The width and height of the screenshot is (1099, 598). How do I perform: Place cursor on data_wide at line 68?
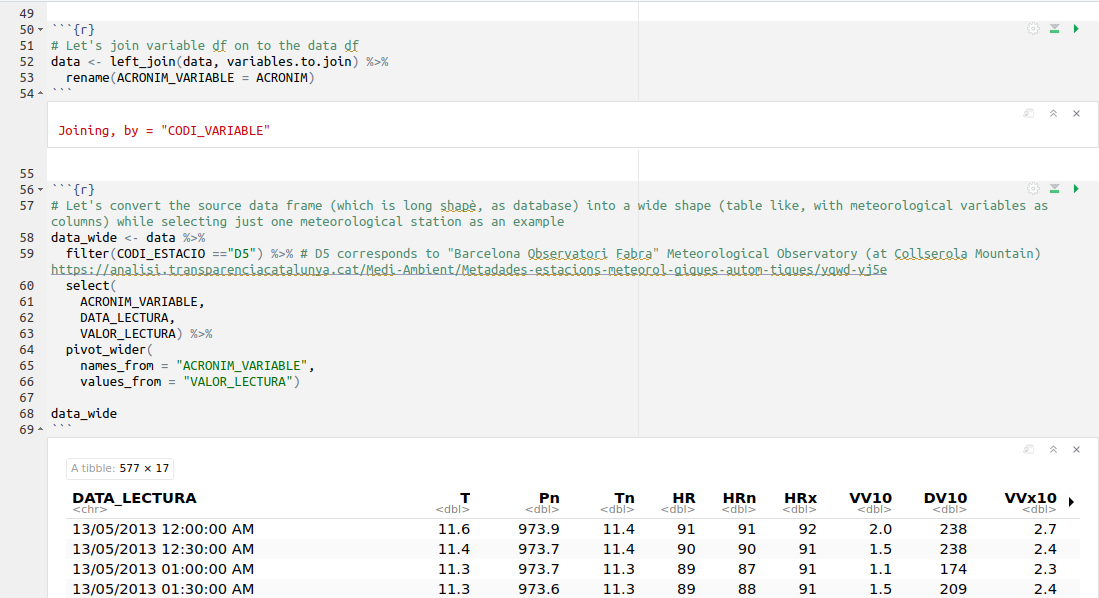[x=84, y=414]
